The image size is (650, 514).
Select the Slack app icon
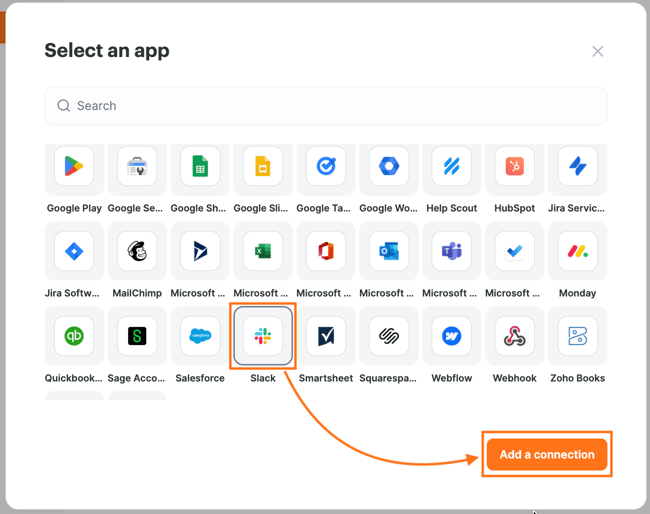[x=263, y=336]
